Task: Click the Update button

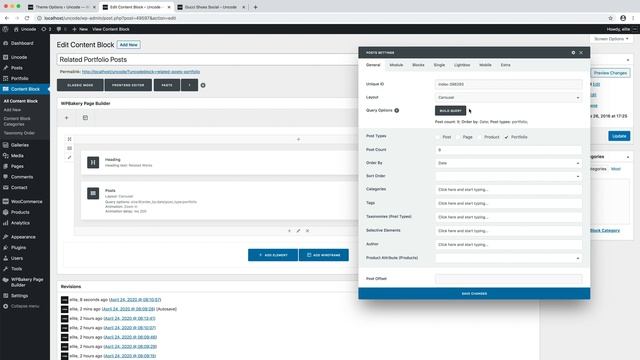Action: [x=619, y=136]
